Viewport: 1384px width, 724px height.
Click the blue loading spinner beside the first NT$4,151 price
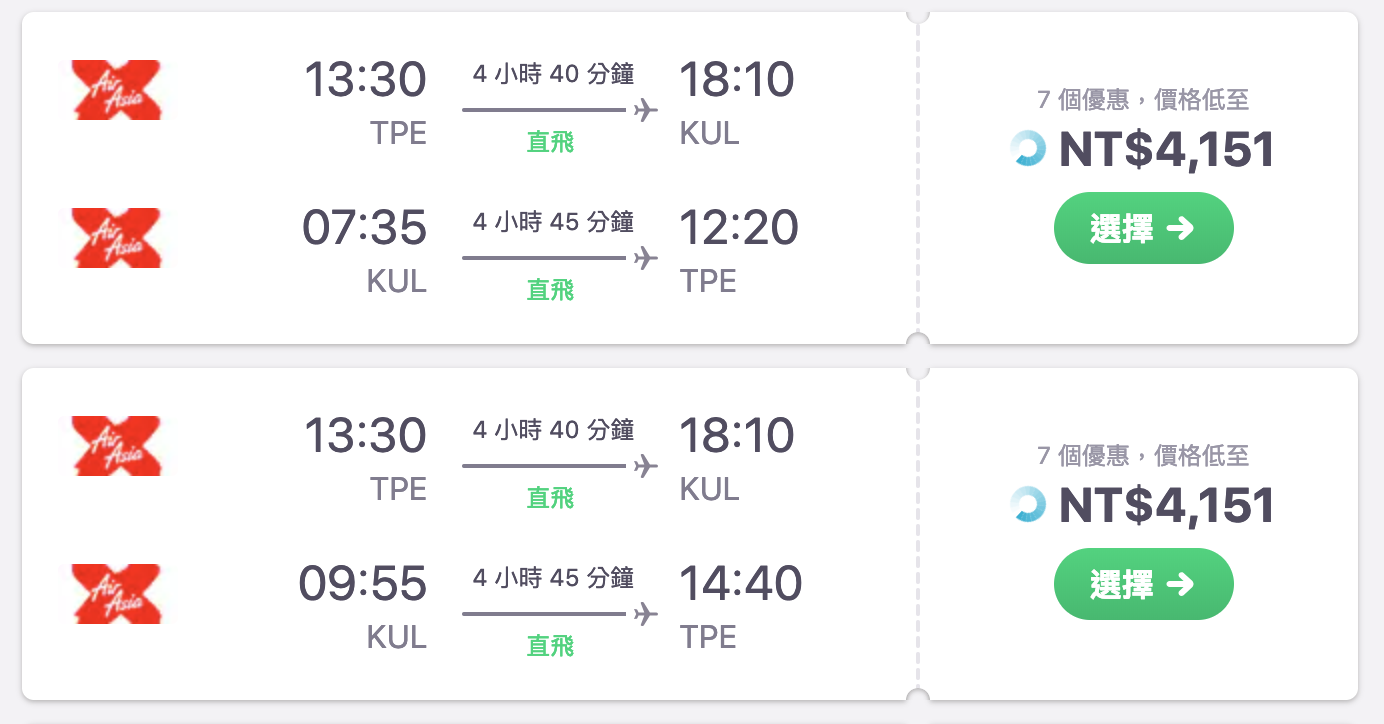(x=1028, y=149)
